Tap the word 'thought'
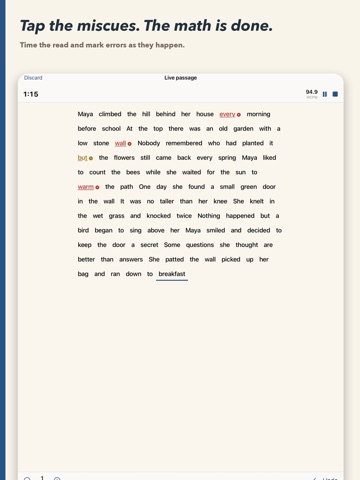 tap(247, 245)
